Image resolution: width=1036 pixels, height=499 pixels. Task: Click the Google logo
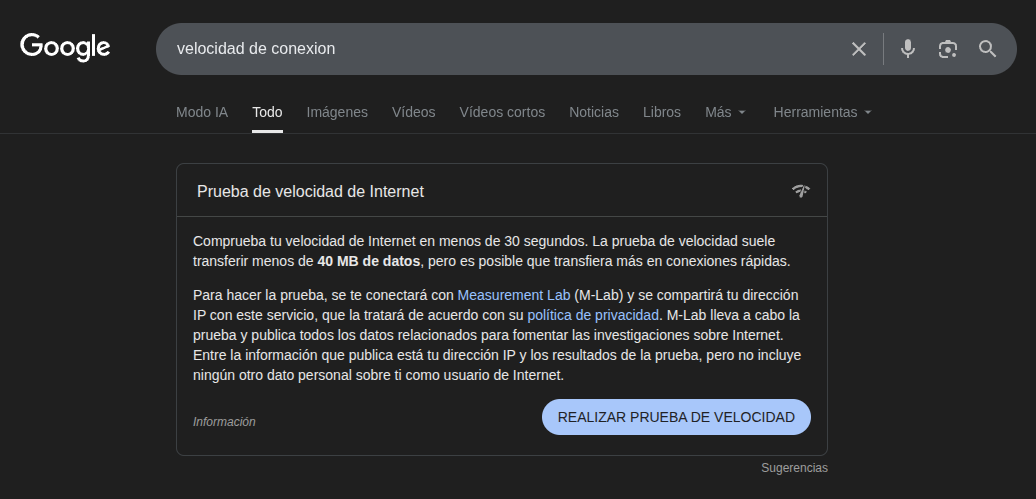tap(65, 47)
